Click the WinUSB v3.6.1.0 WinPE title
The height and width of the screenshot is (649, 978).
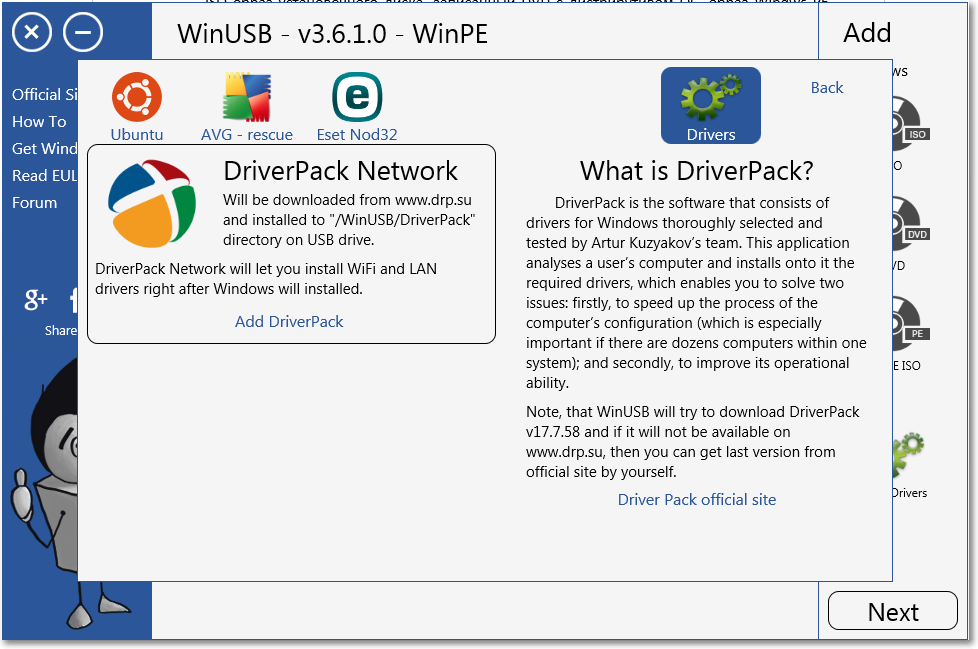332,34
